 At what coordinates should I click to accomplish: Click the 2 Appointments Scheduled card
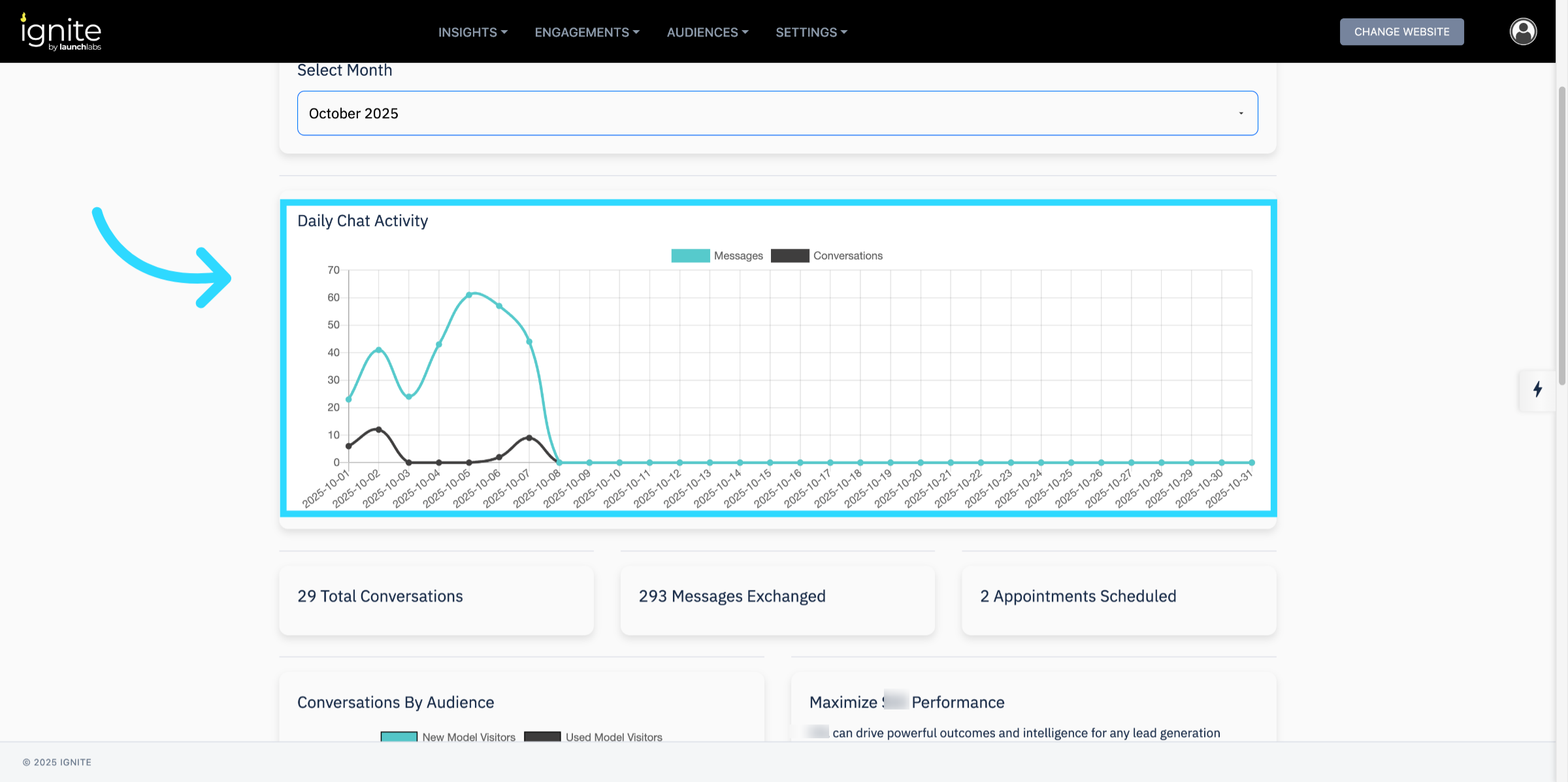(1119, 599)
